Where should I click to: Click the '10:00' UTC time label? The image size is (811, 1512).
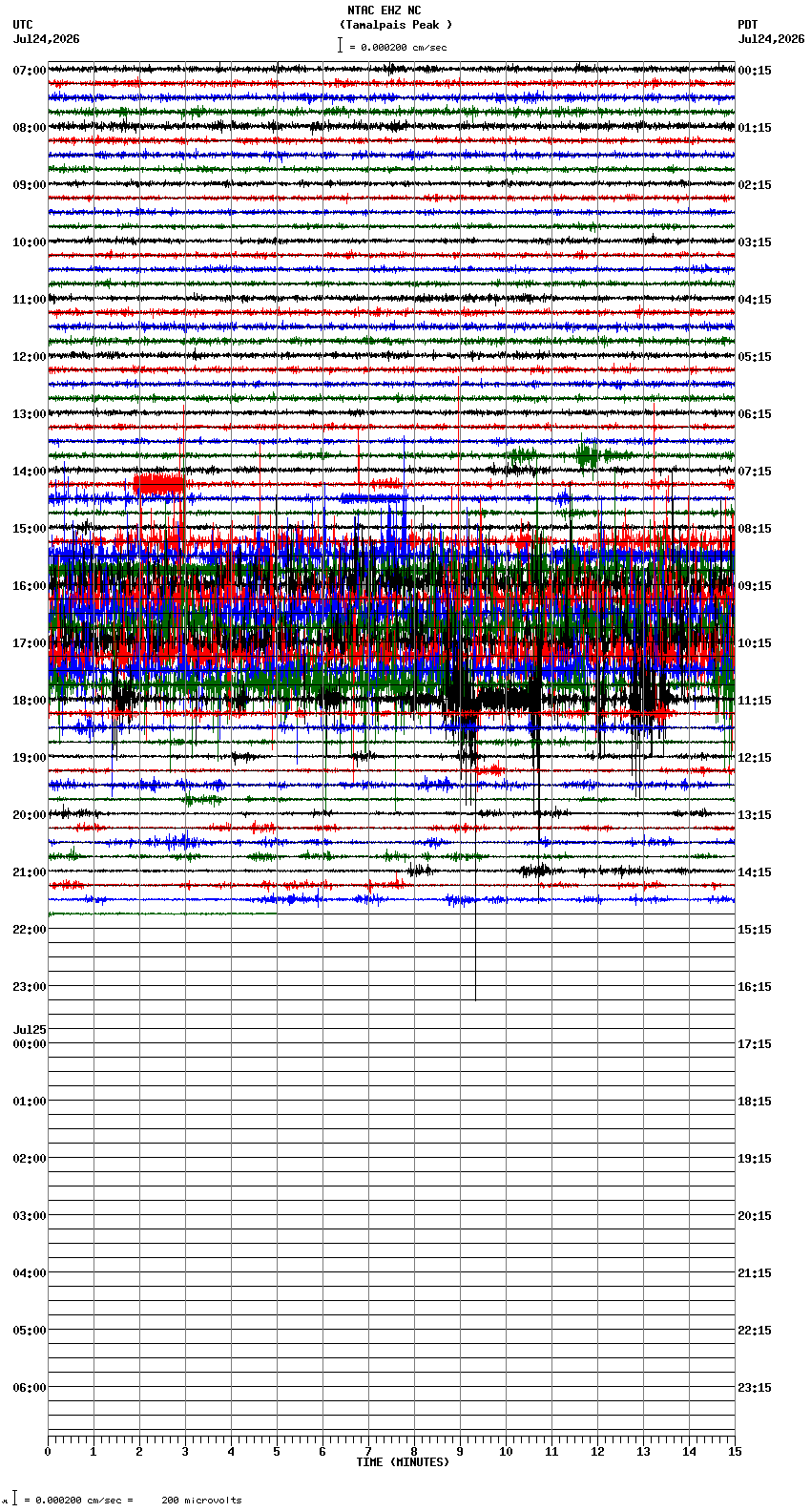[x=30, y=242]
